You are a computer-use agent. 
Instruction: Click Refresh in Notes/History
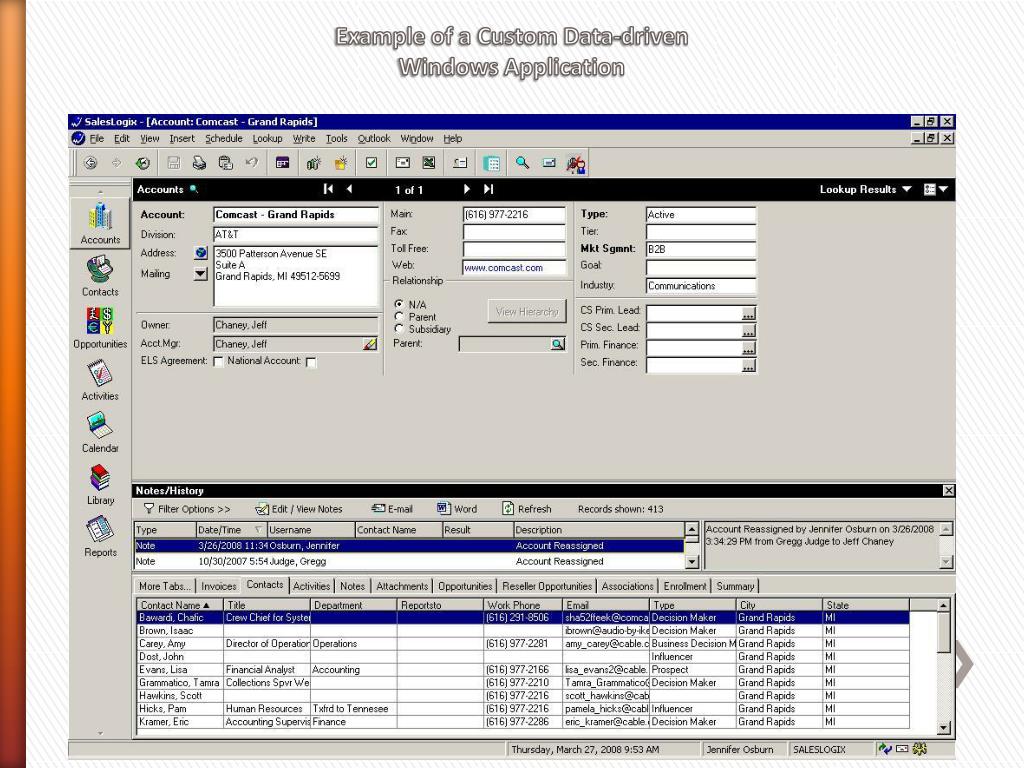coord(526,509)
